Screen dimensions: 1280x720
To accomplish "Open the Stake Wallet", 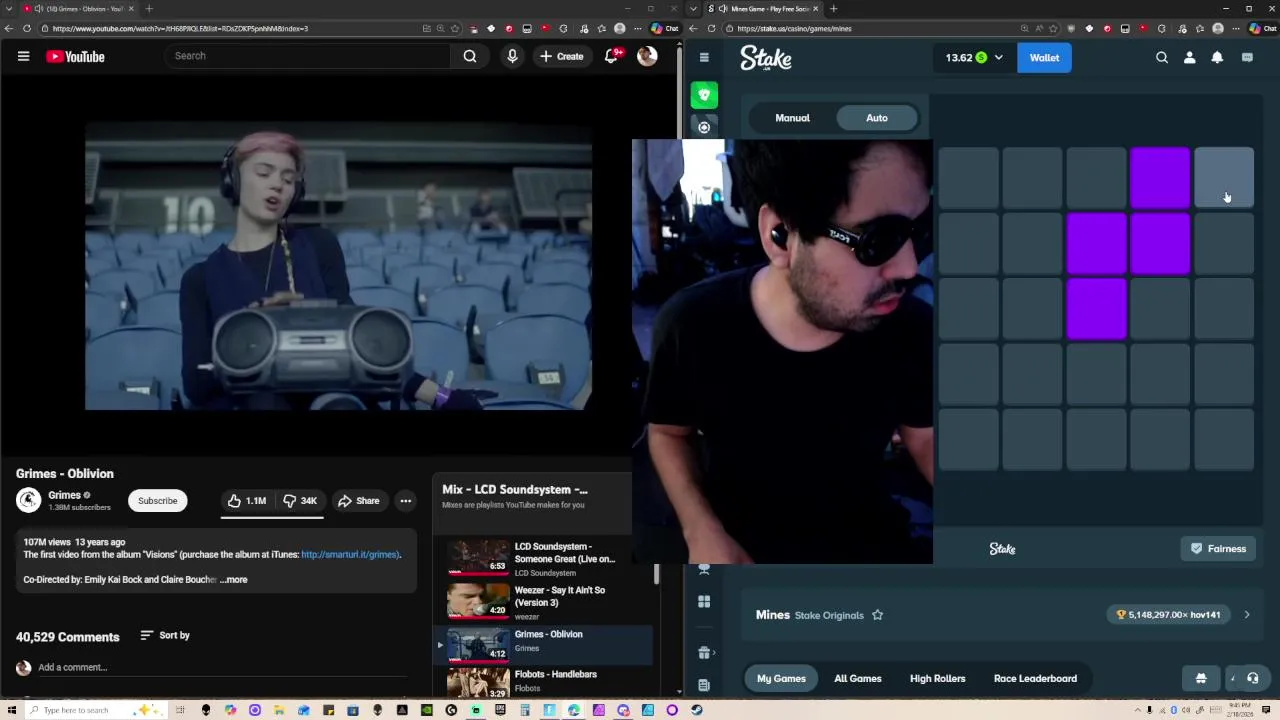I will click(x=1044, y=58).
